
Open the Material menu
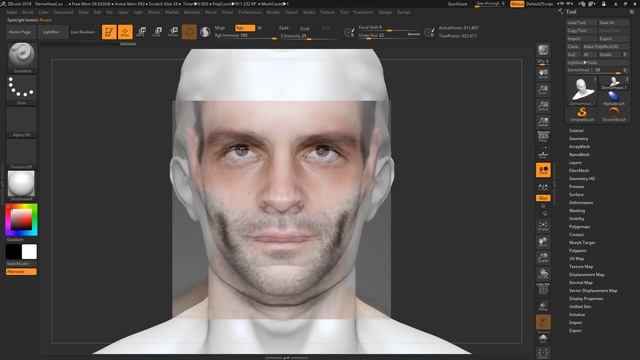pyautogui.click(x=192, y=12)
